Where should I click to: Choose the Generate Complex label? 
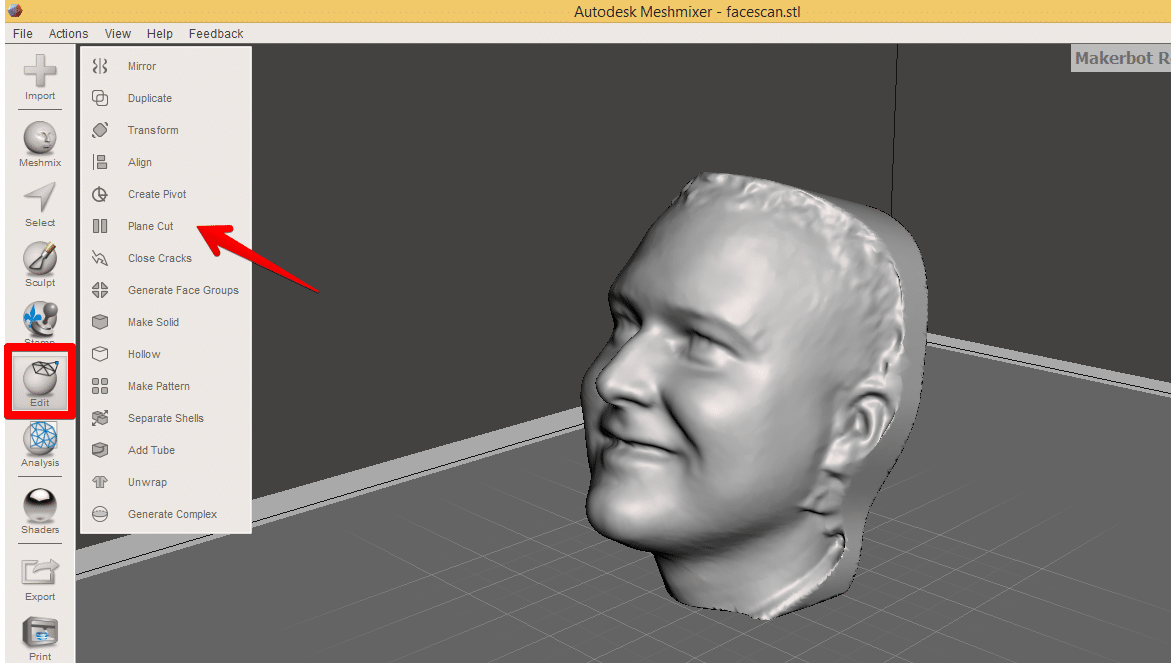pos(173,514)
